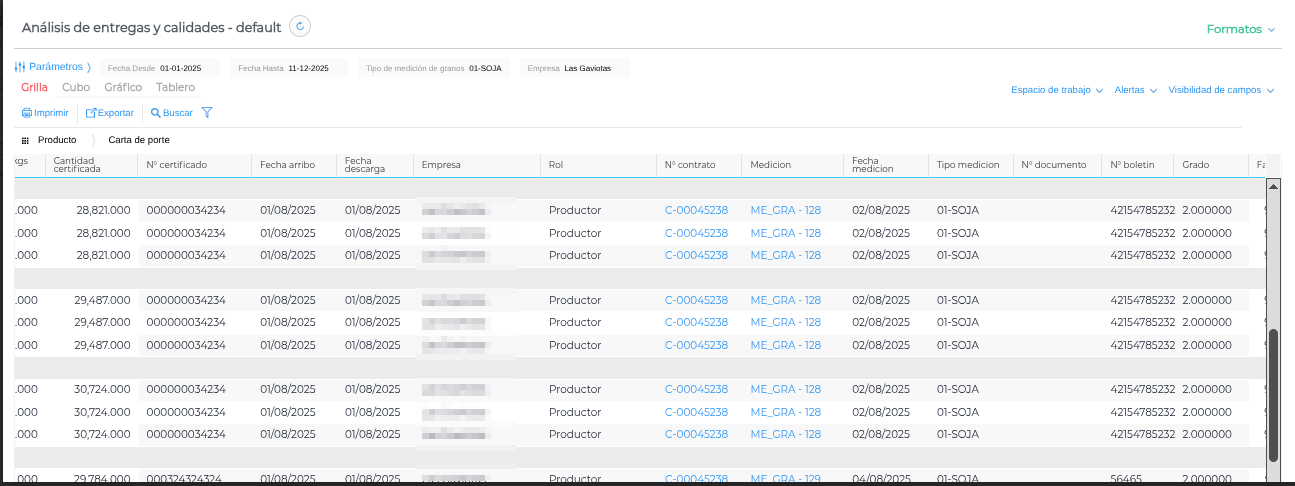Open the funnel filter icon
1295x486 pixels.
[x=207, y=113]
